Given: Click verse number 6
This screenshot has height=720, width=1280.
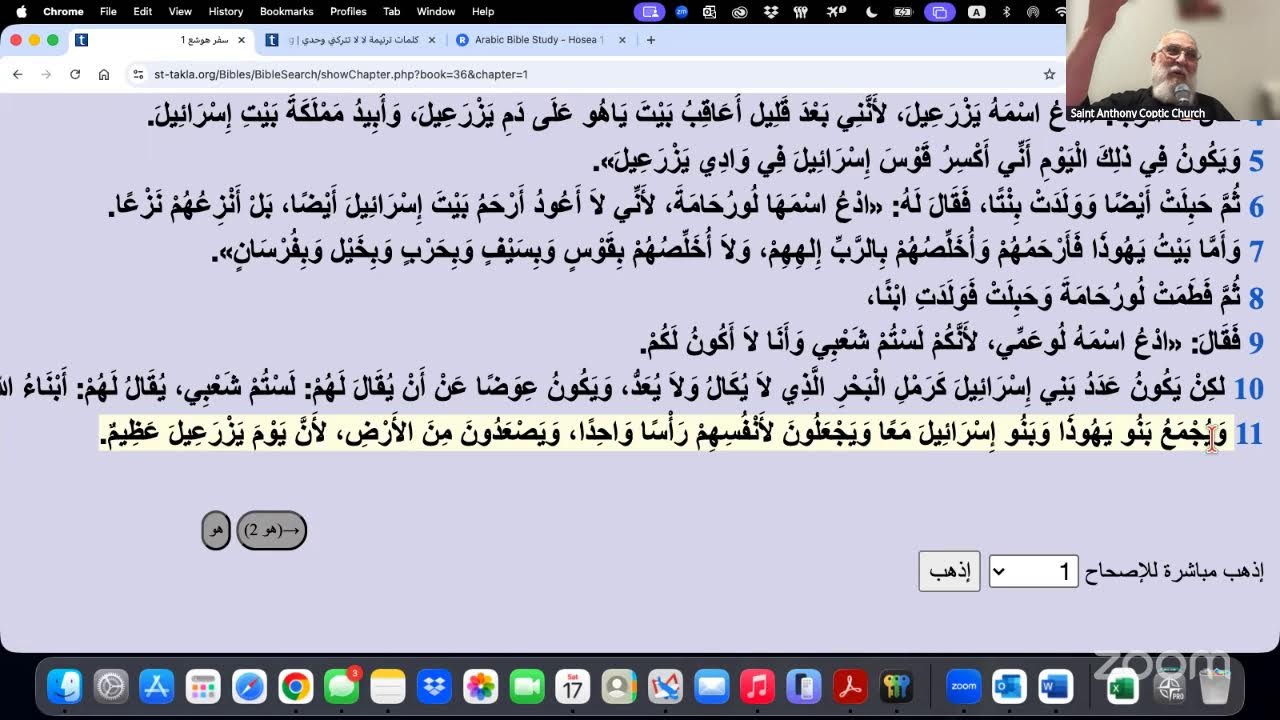Looking at the screenshot, I should coord(1256,206).
